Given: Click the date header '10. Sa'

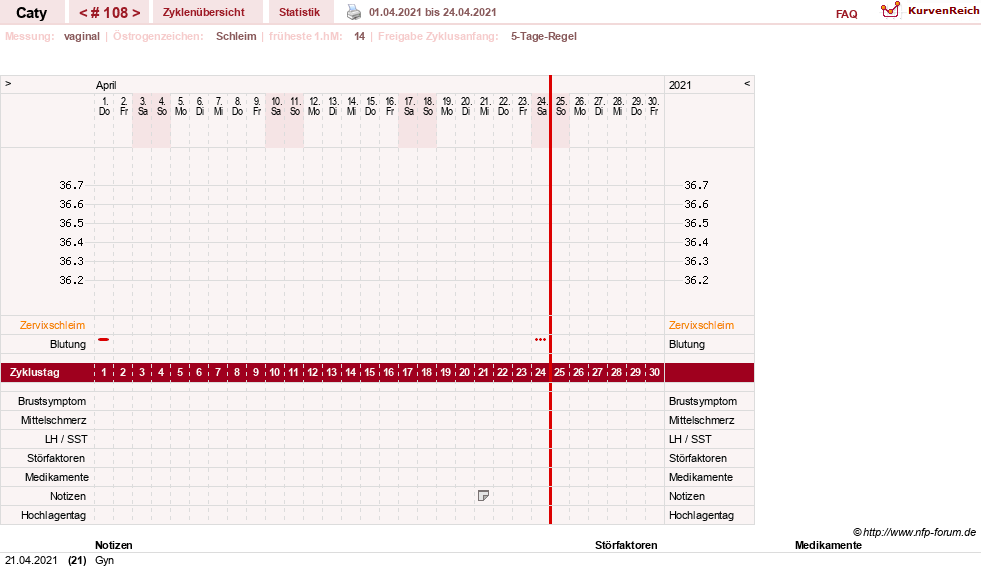Looking at the screenshot, I should coord(276,106).
